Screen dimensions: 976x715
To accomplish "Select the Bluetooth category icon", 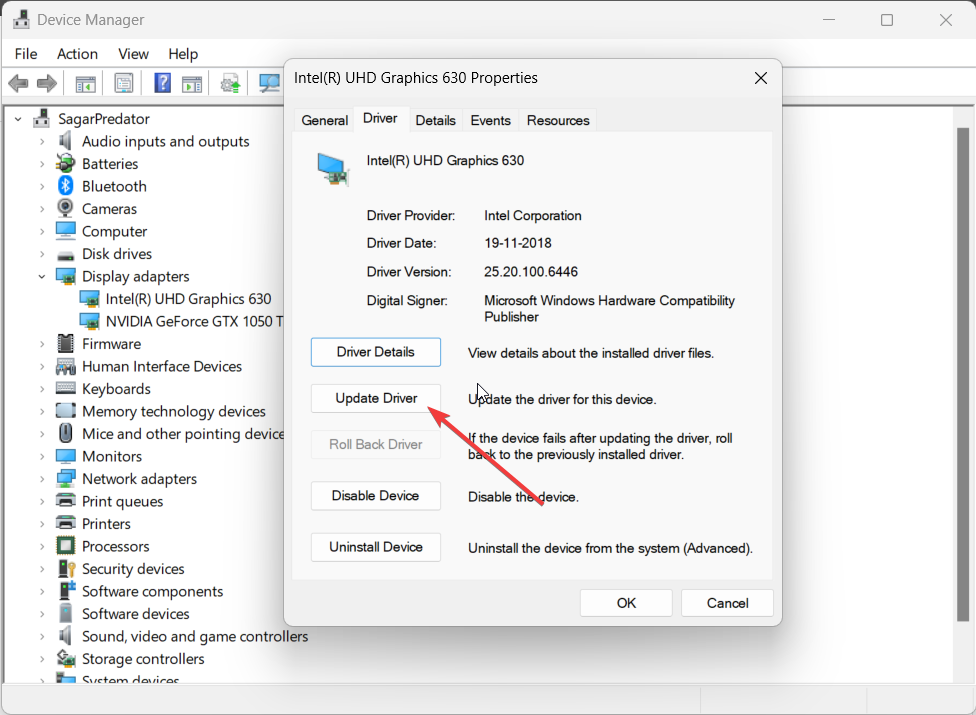I will (x=65, y=186).
